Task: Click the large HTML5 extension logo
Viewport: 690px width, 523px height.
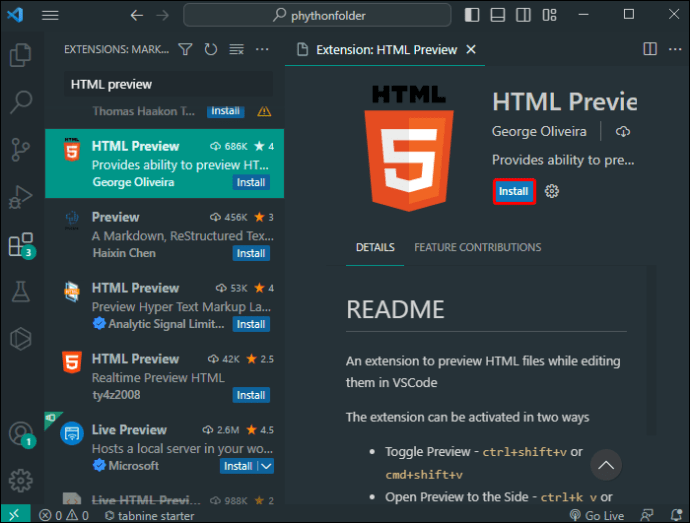Action: coord(409,148)
